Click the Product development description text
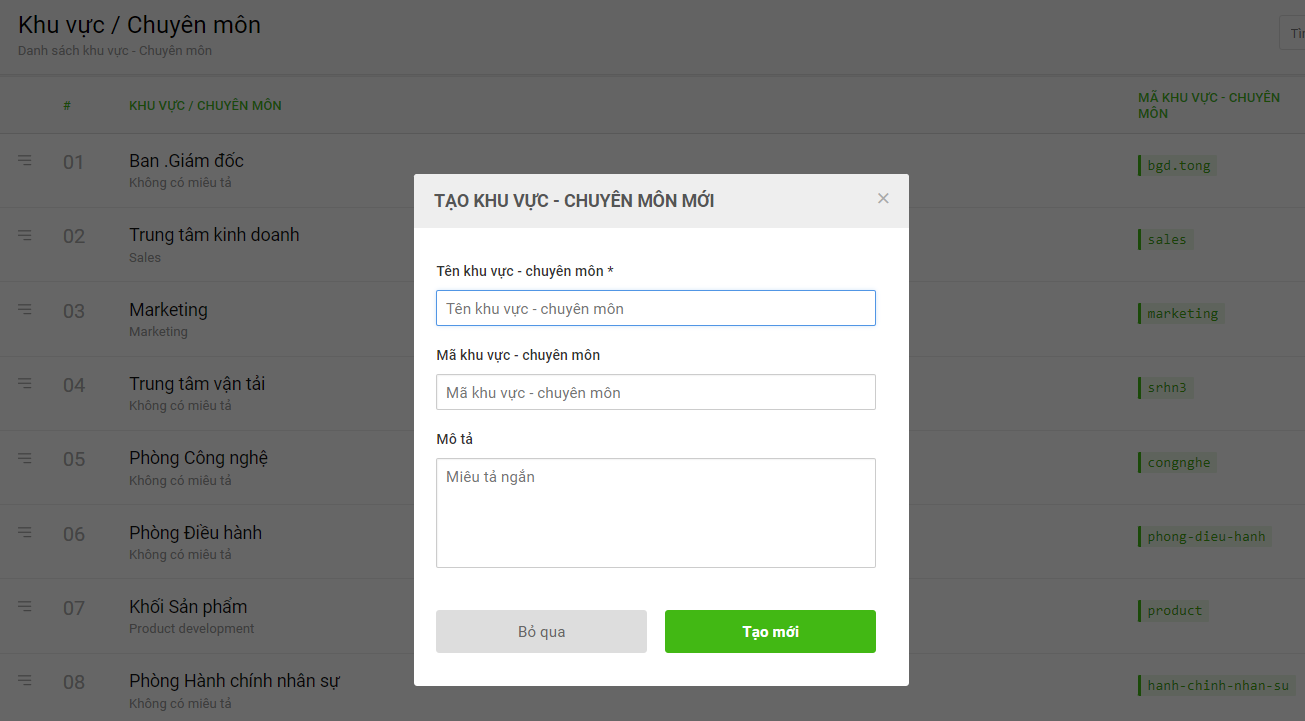 pyautogui.click(x=191, y=629)
